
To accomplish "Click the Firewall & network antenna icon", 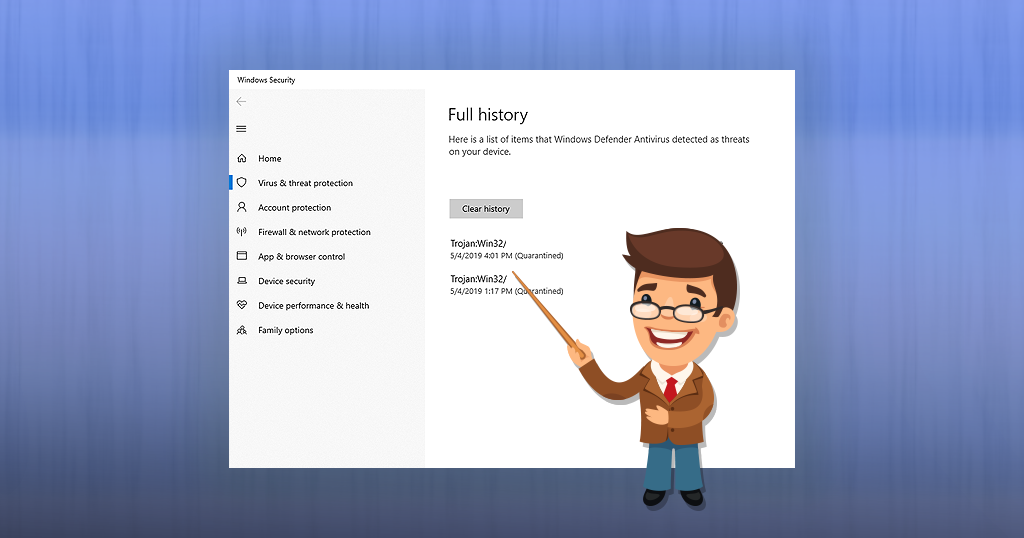I will (241, 232).
